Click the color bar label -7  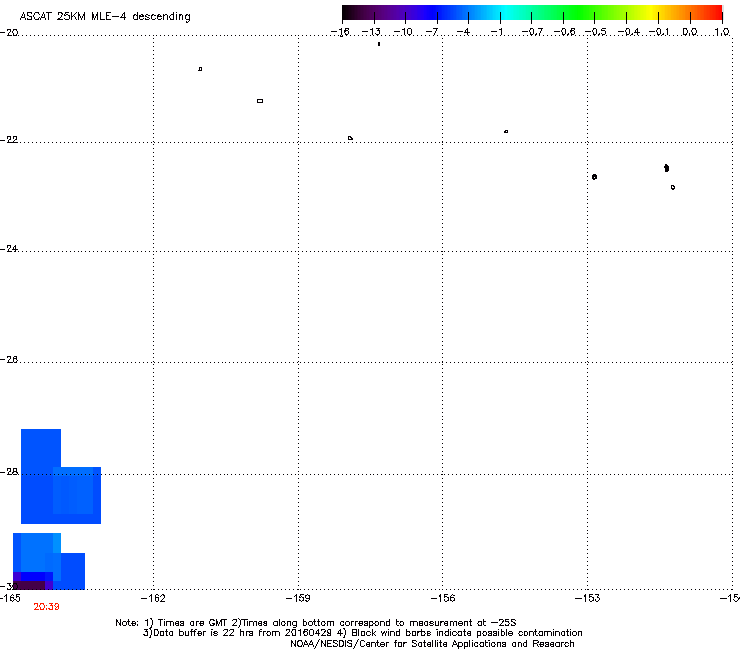click(432, 32)
